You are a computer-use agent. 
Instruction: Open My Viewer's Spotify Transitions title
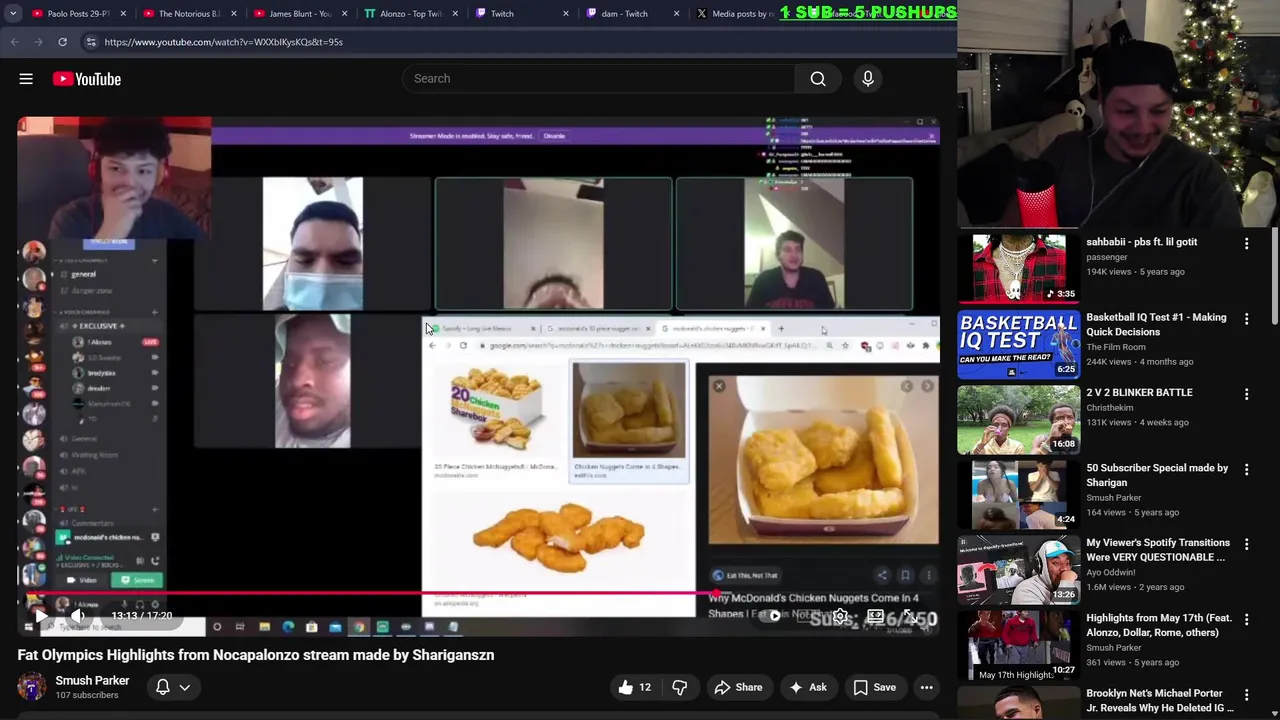point(1158,550)
